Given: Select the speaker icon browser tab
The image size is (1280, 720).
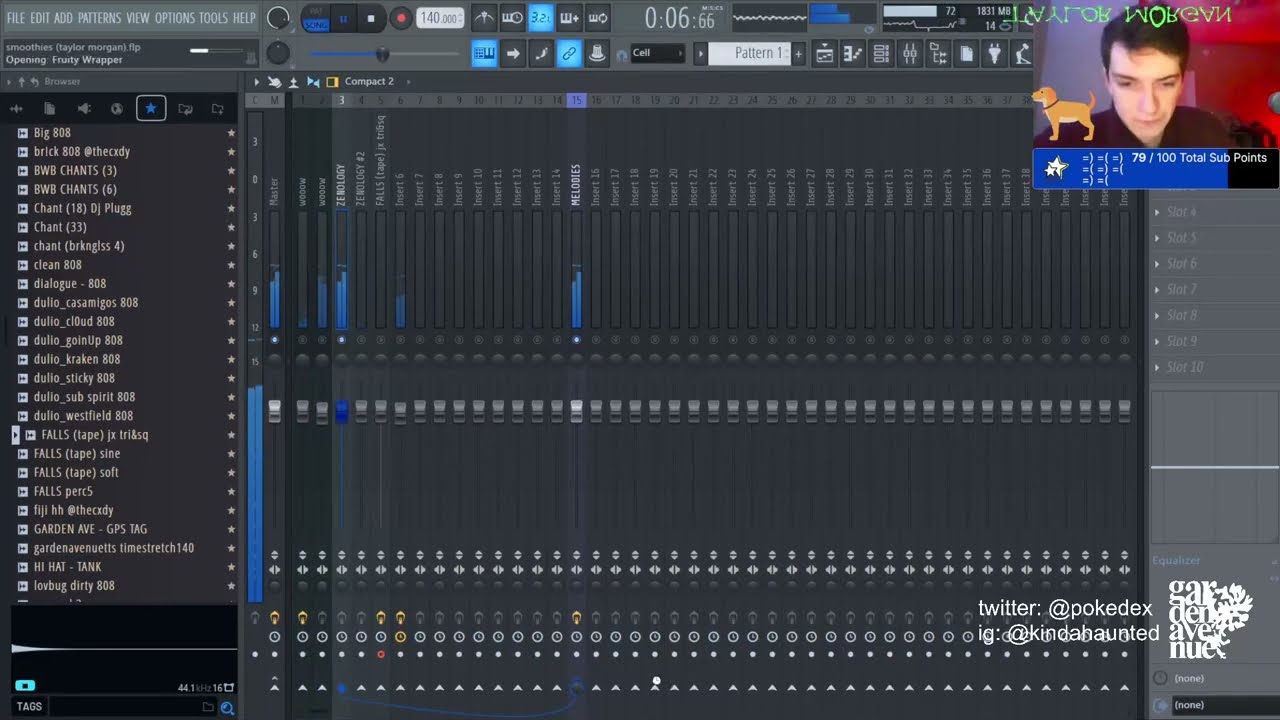Looking at the screenshot, I should (84, 108).
